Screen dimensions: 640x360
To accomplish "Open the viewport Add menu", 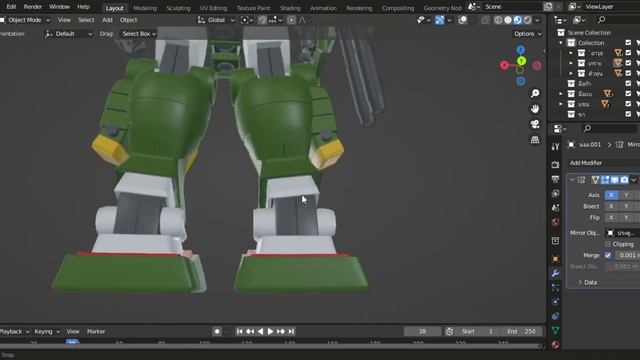I will click(x=107, y=20).
